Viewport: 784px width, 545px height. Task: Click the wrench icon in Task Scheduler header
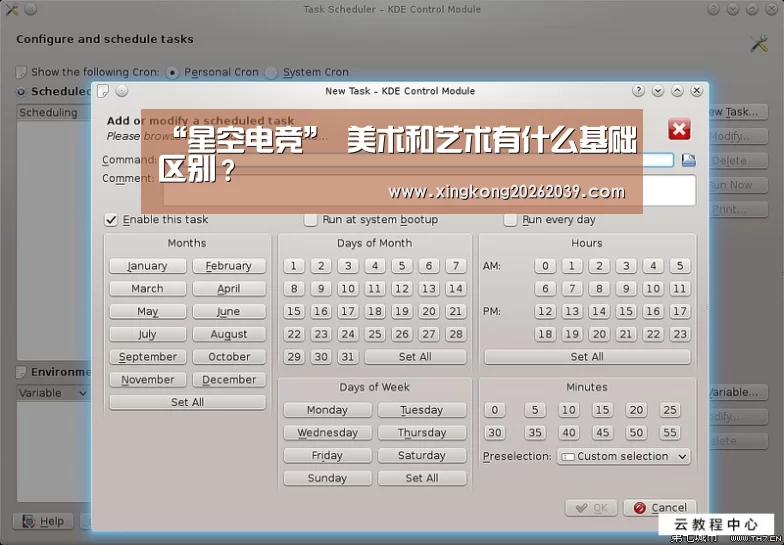pyautogui.click(x=758, y=44)
